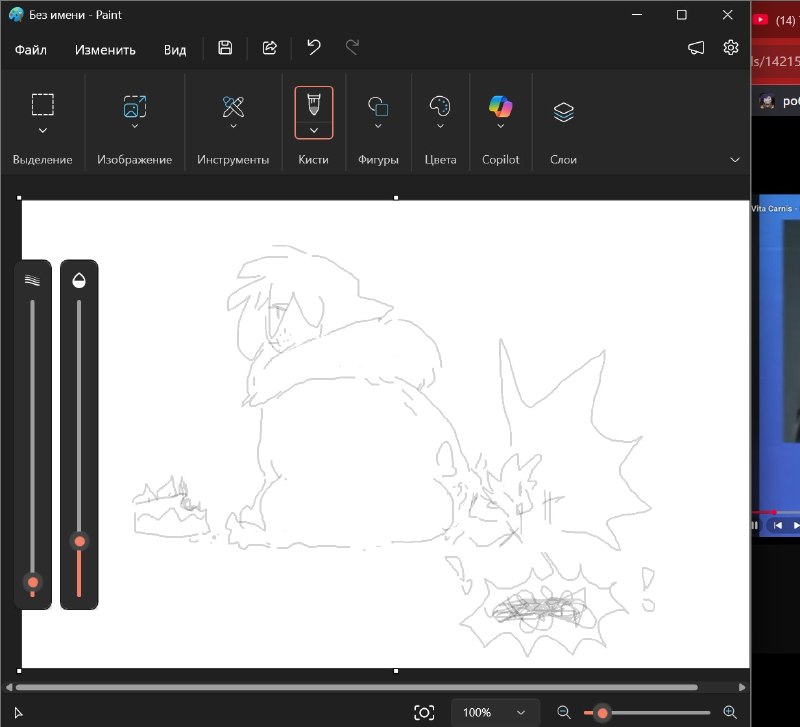
Task: Open Paint settings gear
Action: point(731,47)
